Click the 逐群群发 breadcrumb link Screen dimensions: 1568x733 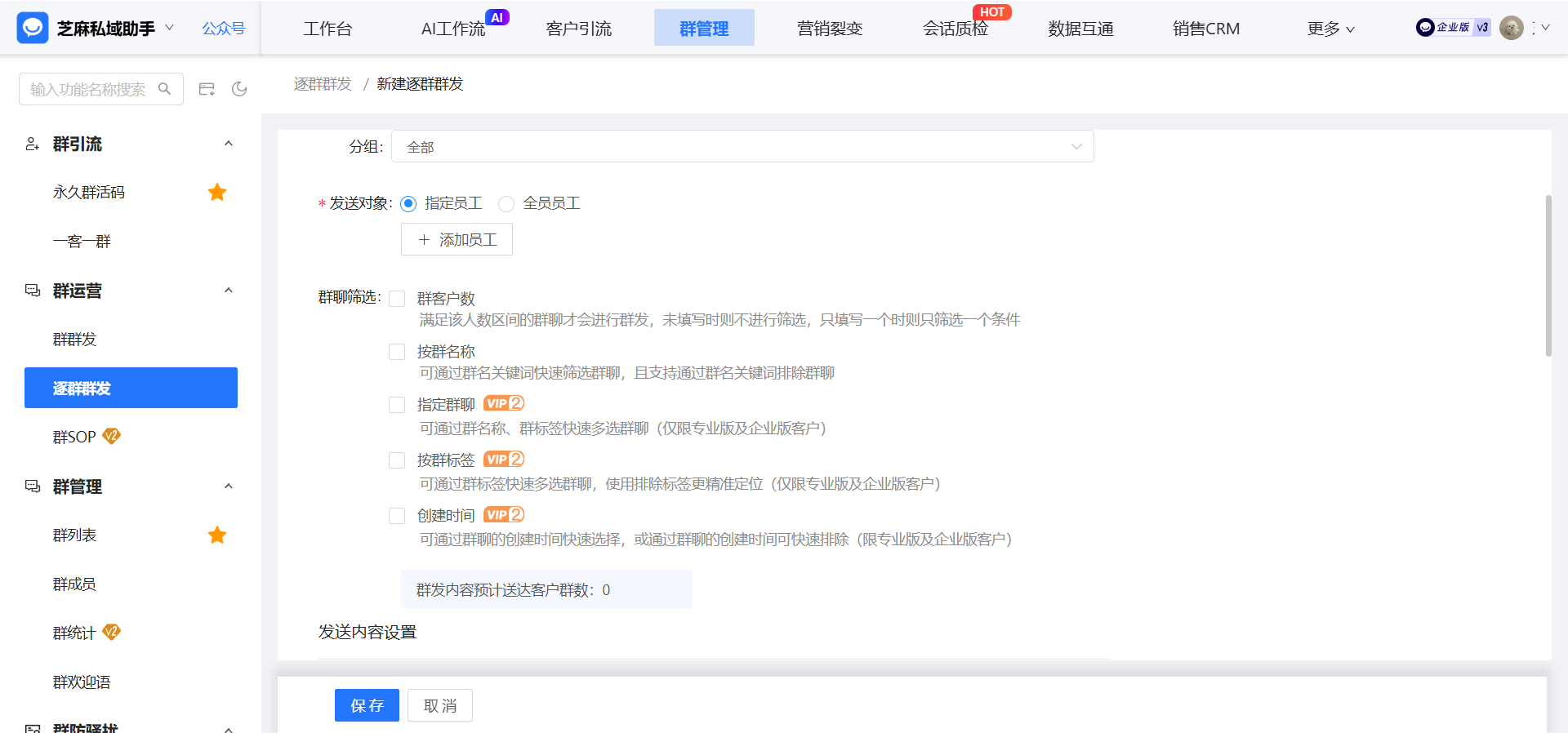click(x=323, y=84)
